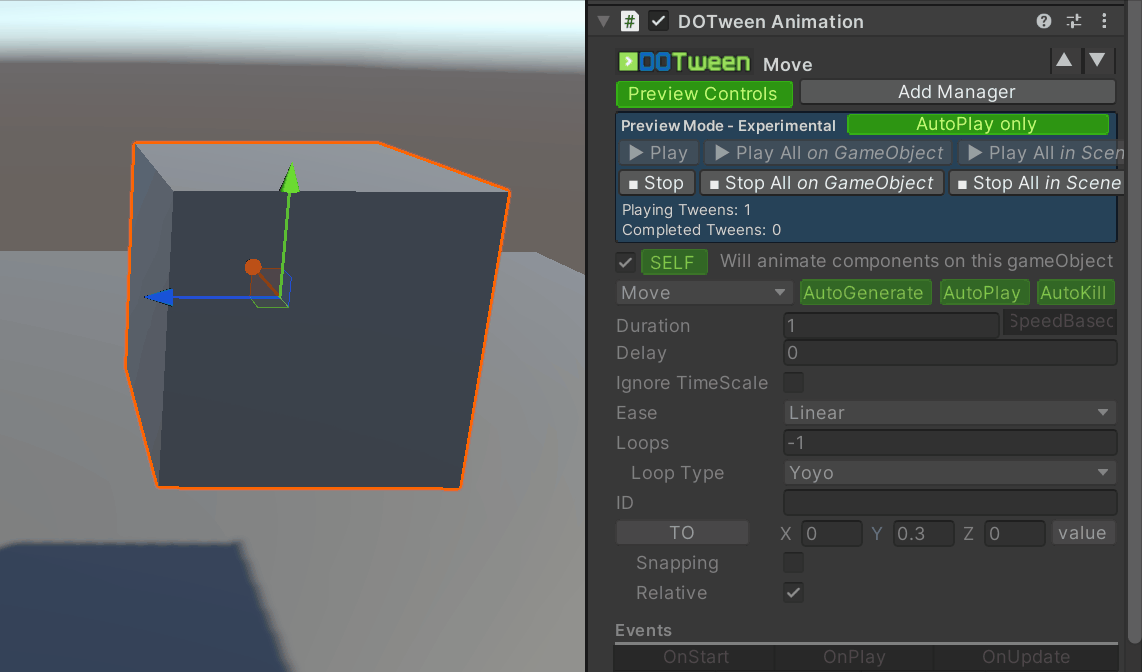The height and width of the screenshot is (672, 1142).
Task: Click the DOTween logo
Action: click(x=685, y=63)
